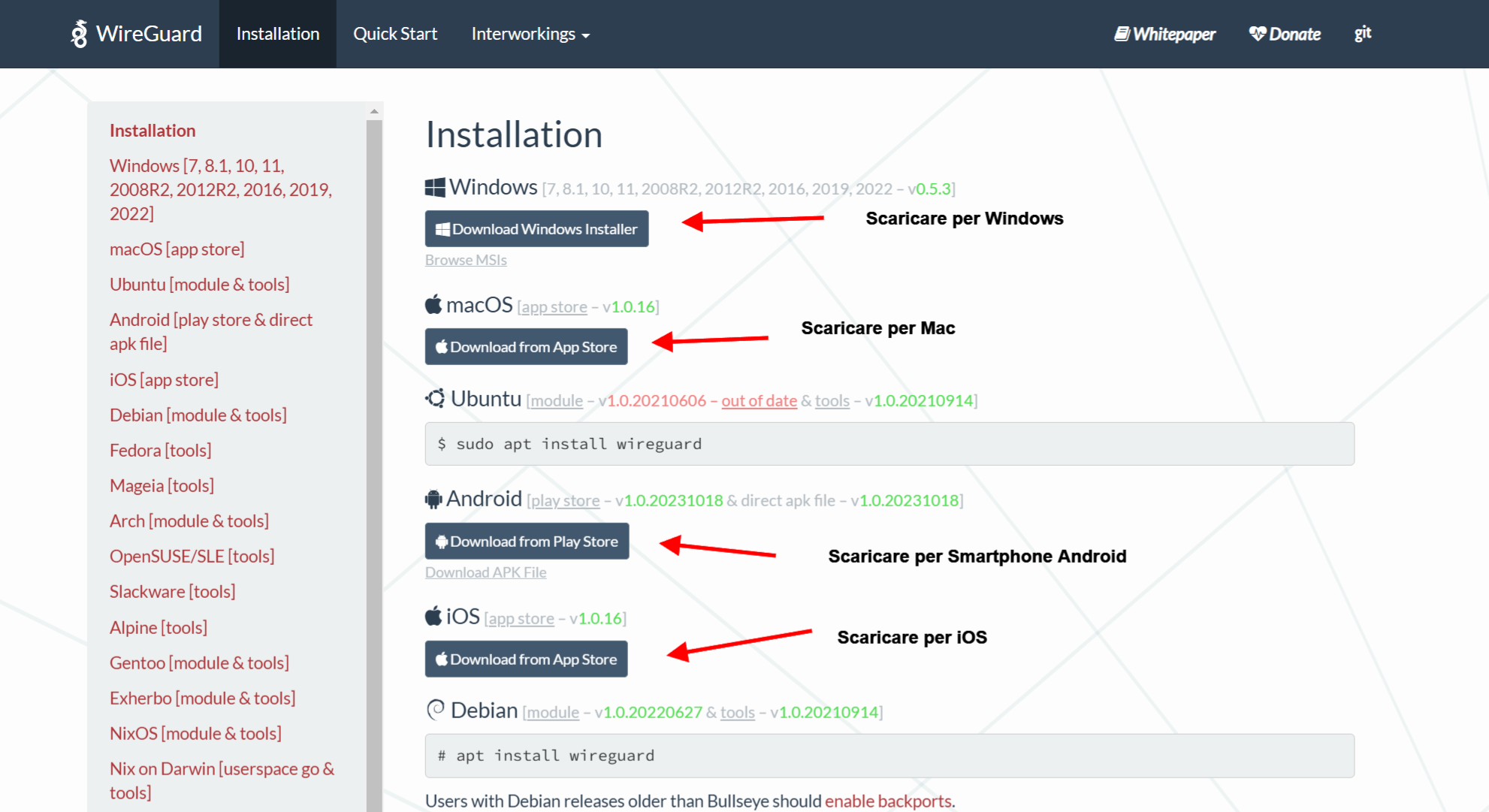The image size is (1489, 812).
Task: Open the Quick Start page
Action: 395,34
